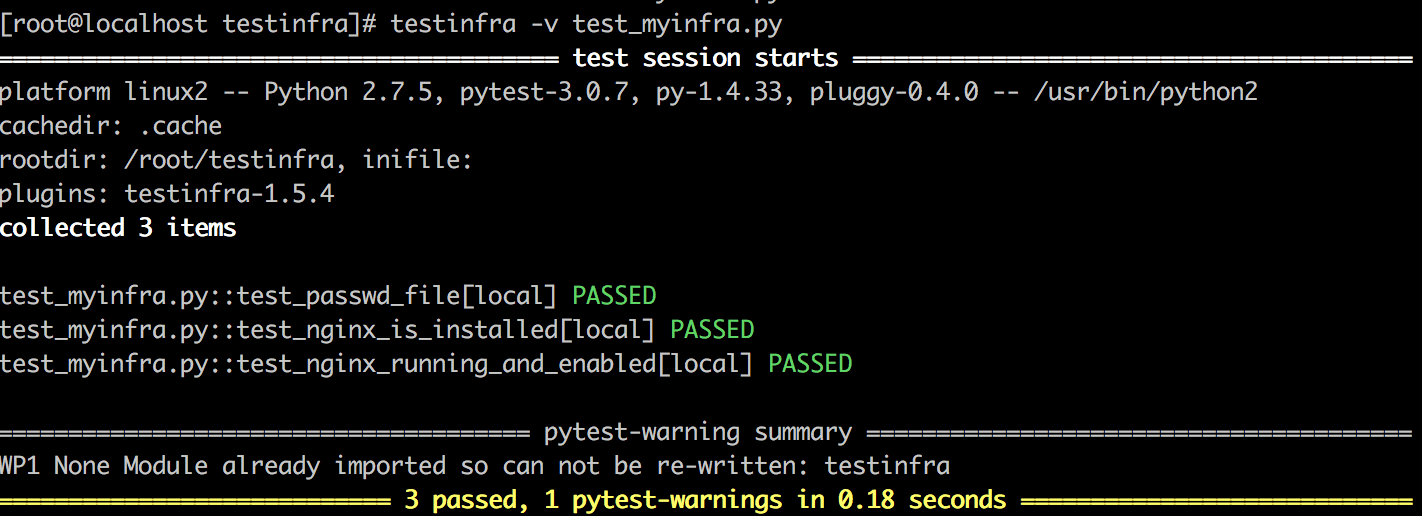Click plugins: testinfra-1.5.4 line
Screen dimensions: 1422x516
[167, 194]
